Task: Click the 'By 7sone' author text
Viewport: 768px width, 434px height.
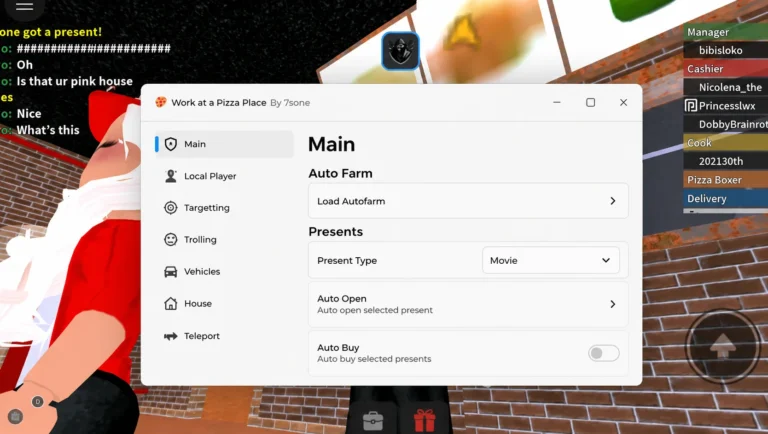Action: [290, 103]
